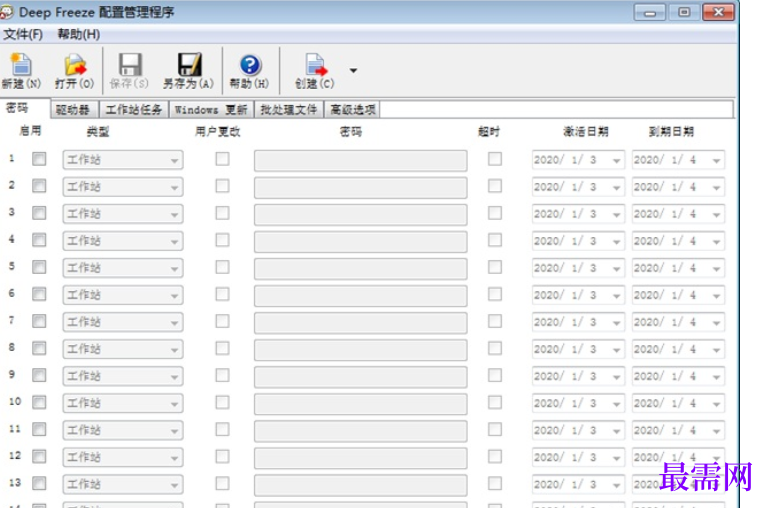Viewport: 771px width, 508px height.
Task: Open 到期日期 date picker in row 8
Action: click(679, 349)
